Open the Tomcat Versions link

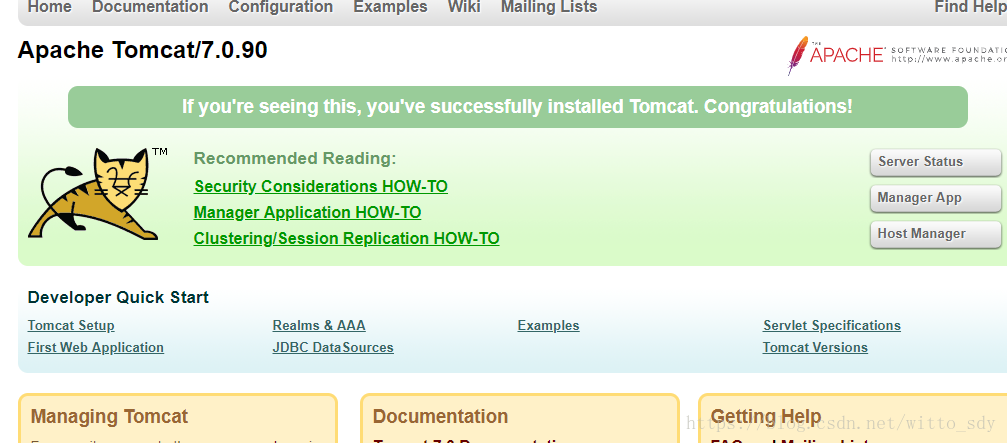[x=815, y=347]
